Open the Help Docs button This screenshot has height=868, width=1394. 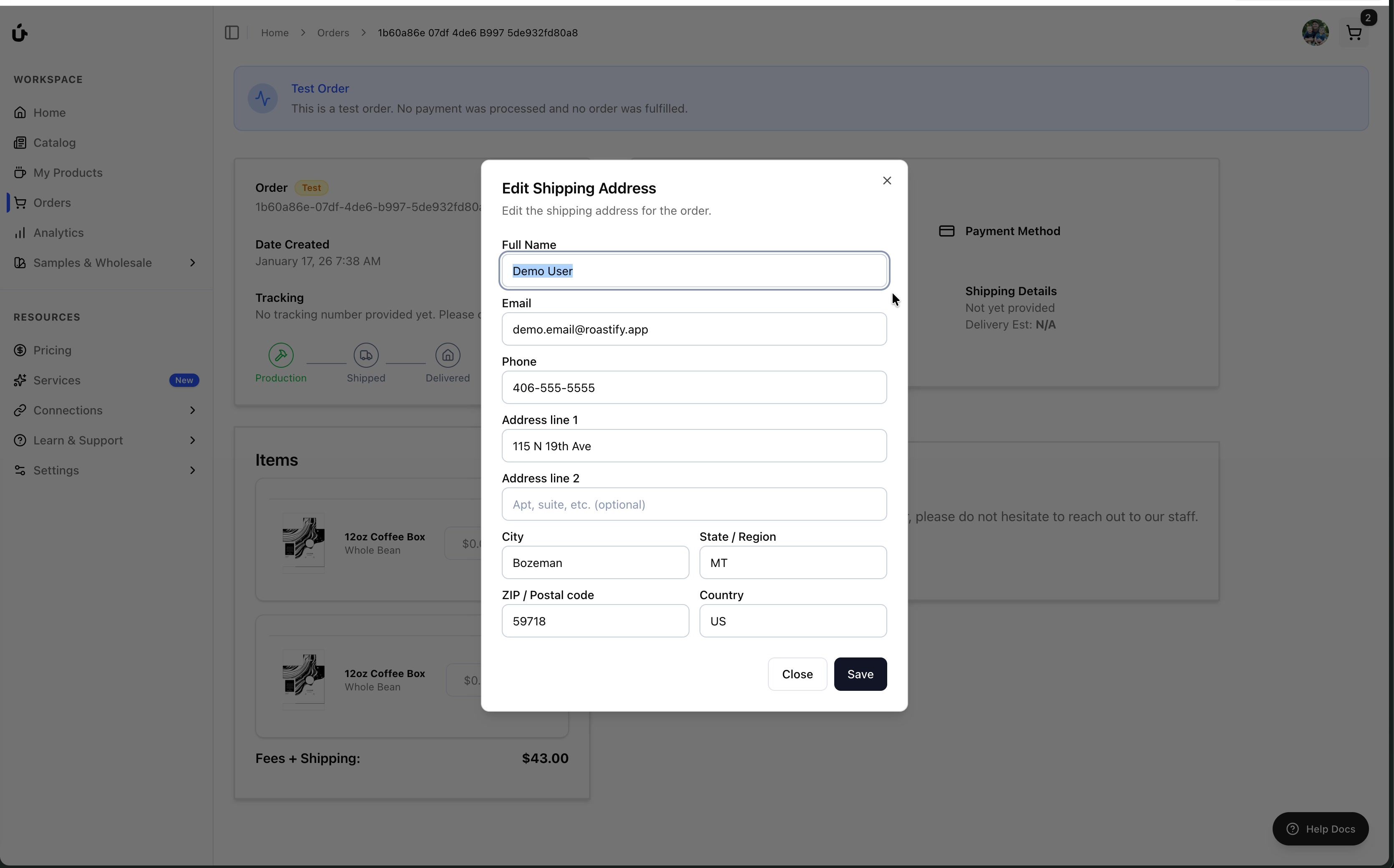point(1320,828)
